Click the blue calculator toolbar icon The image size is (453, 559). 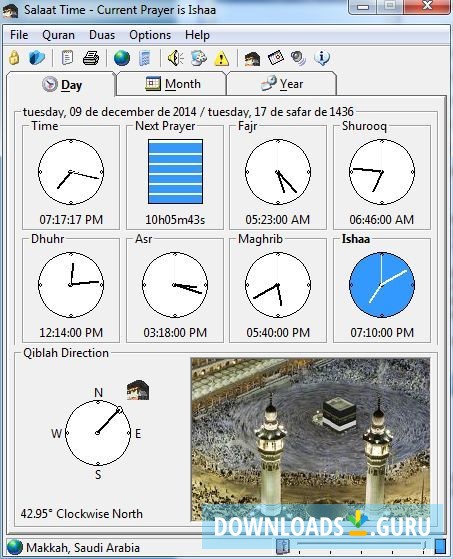point(145,58)
